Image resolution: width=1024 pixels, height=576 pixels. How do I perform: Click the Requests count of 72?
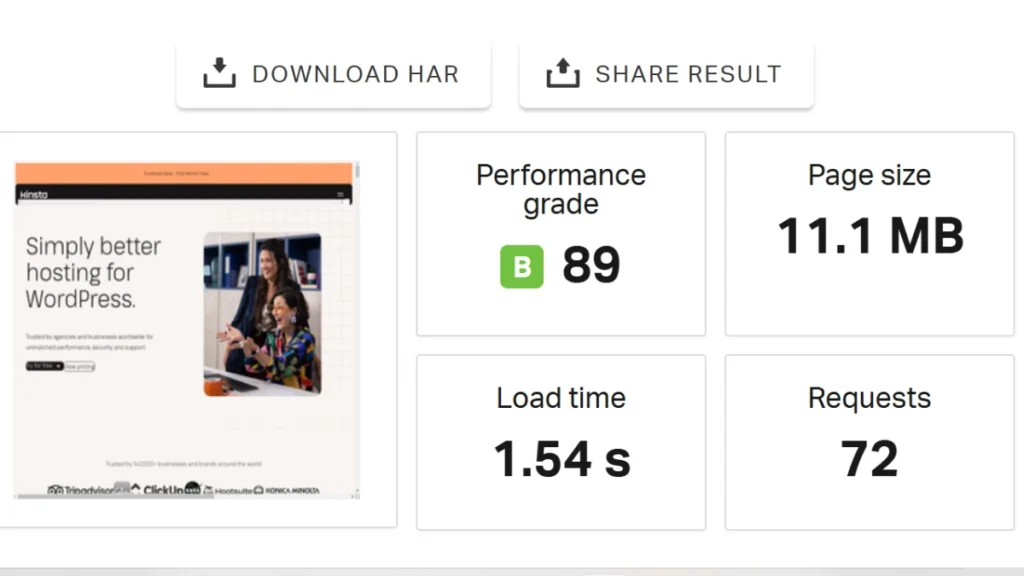pyautogui.click(x=869, y=458)
